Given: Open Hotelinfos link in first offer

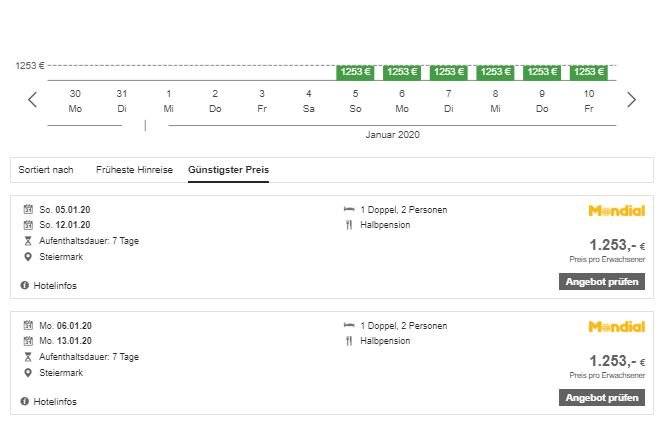Looking at the screenshot, I should 55,285.
